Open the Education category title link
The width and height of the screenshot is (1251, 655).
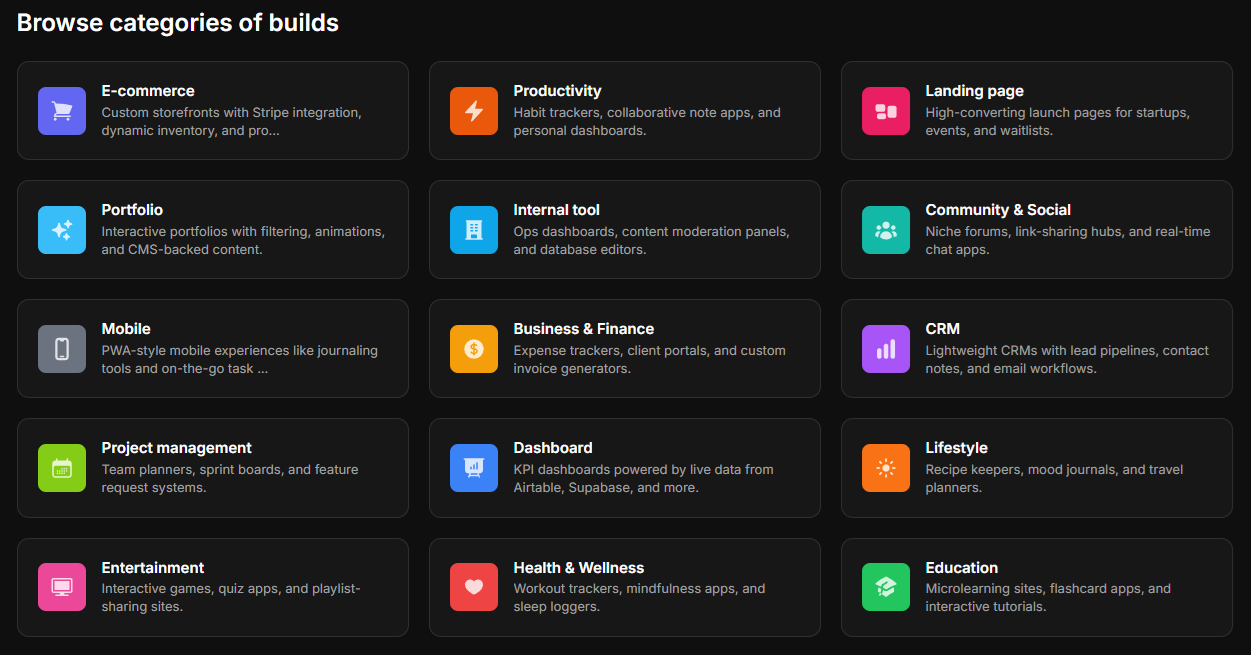[x=961, y=567]
